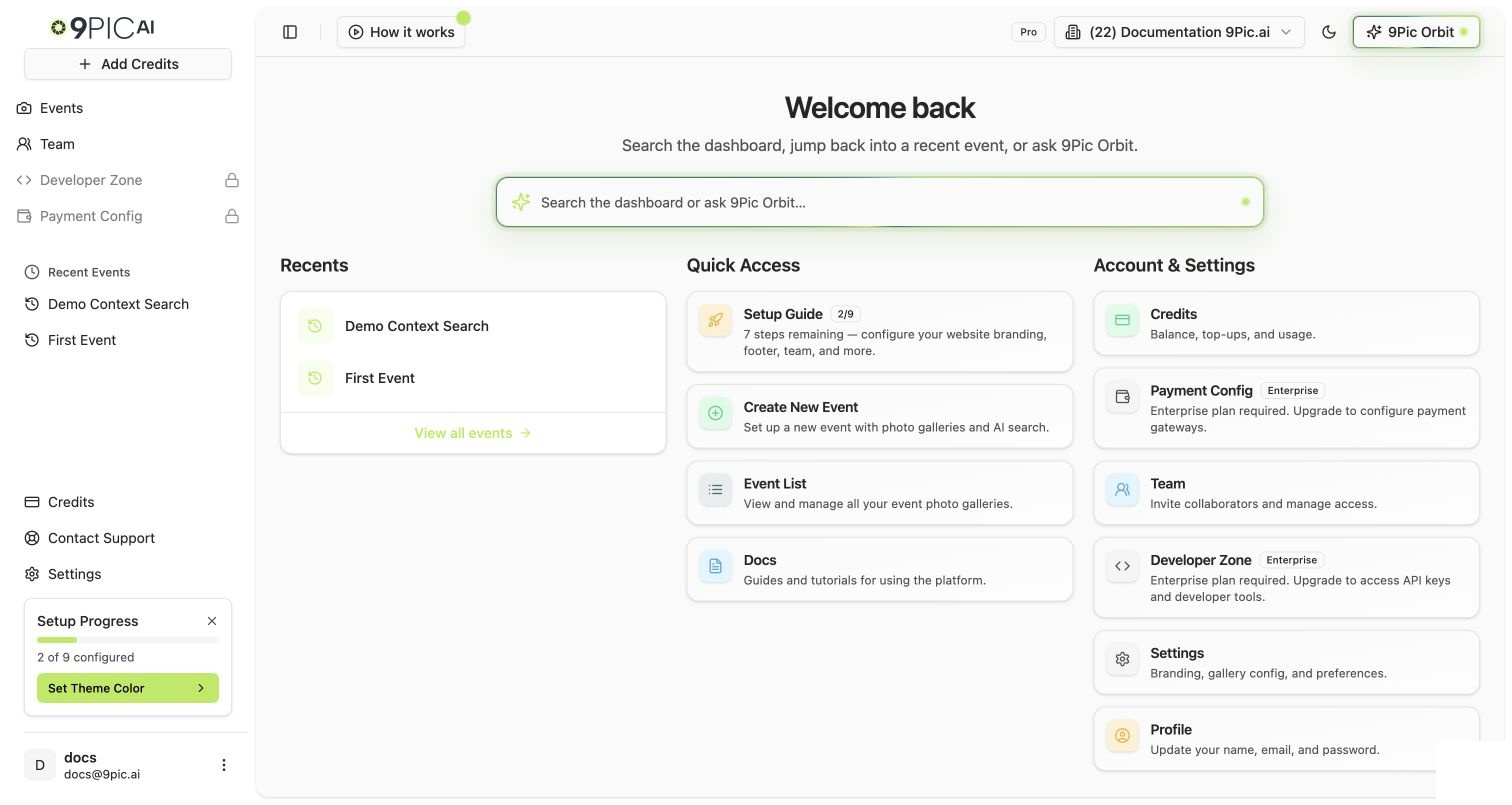Open the Settings card in Account & Settings

(1286, 662)
